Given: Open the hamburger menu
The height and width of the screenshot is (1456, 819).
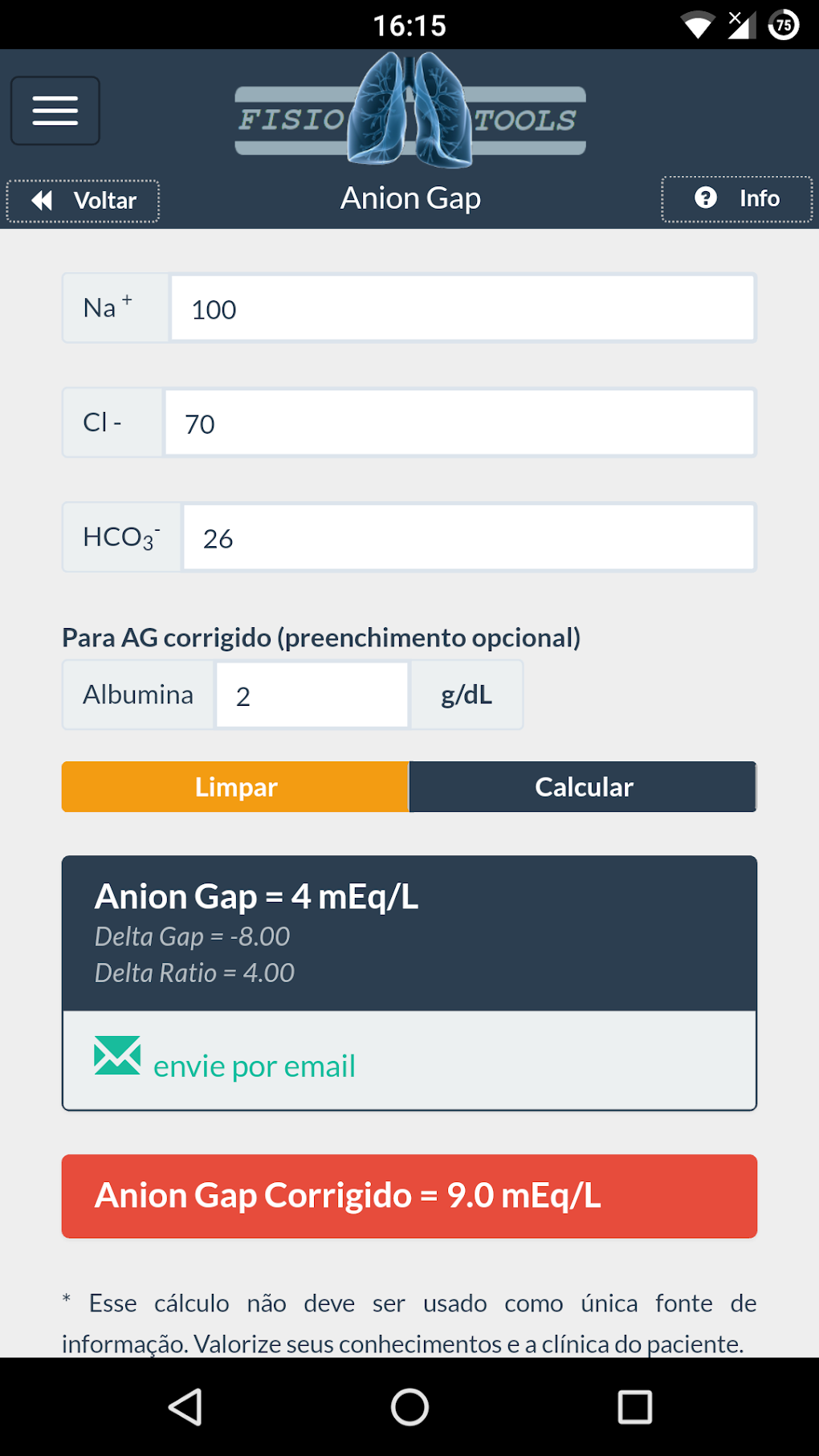Looking at the screenshot, I should 55,111.
